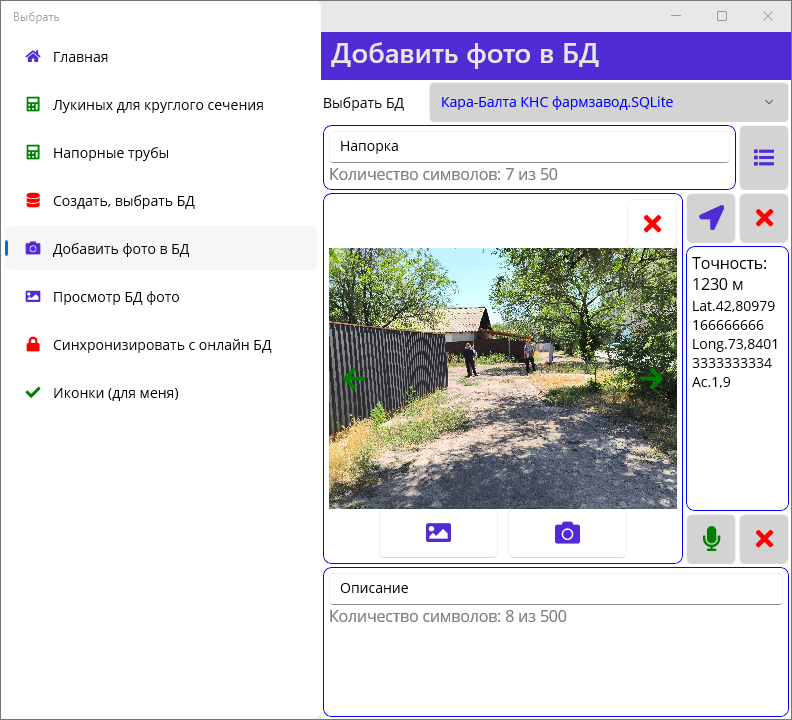Clear coordinates with red X beside navigation arrow
792x720 pixels.
tap(764, 218)
